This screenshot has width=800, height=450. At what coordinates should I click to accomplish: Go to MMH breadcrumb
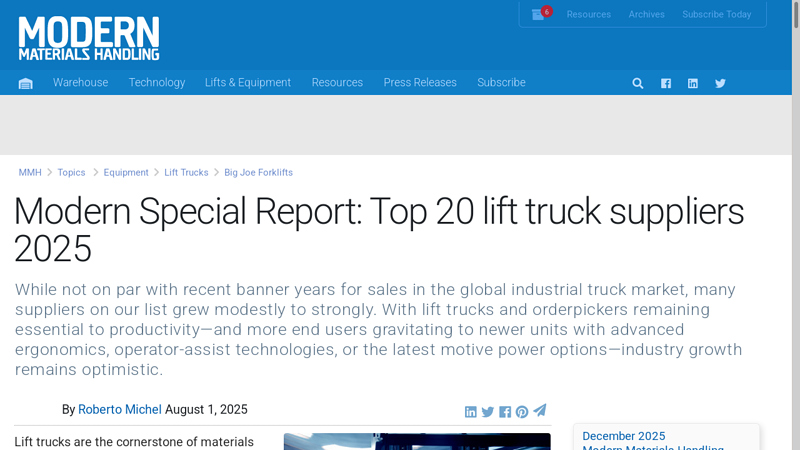30,172
